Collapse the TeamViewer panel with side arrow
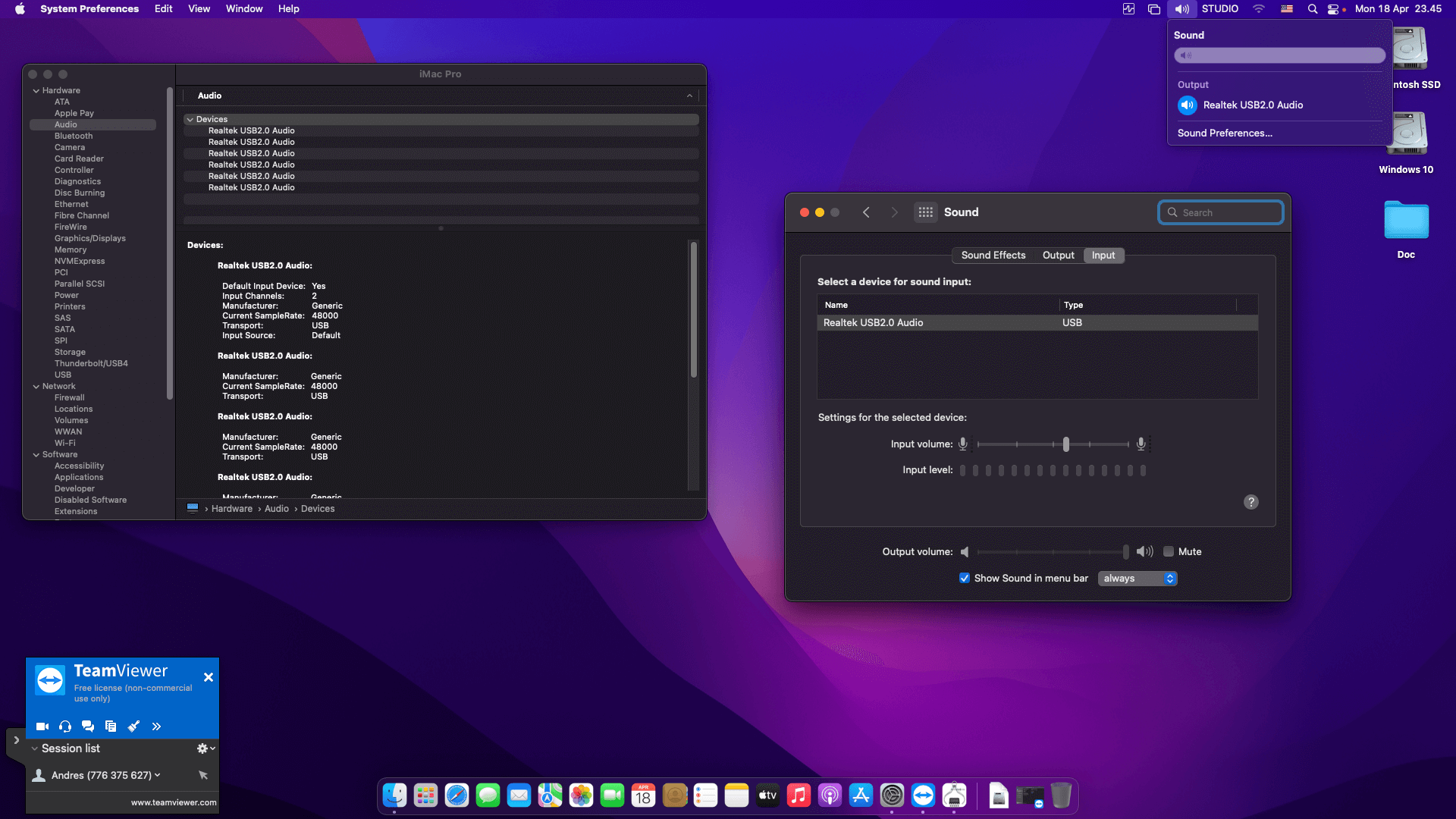Screen dimensions: 1456x819 16,740
